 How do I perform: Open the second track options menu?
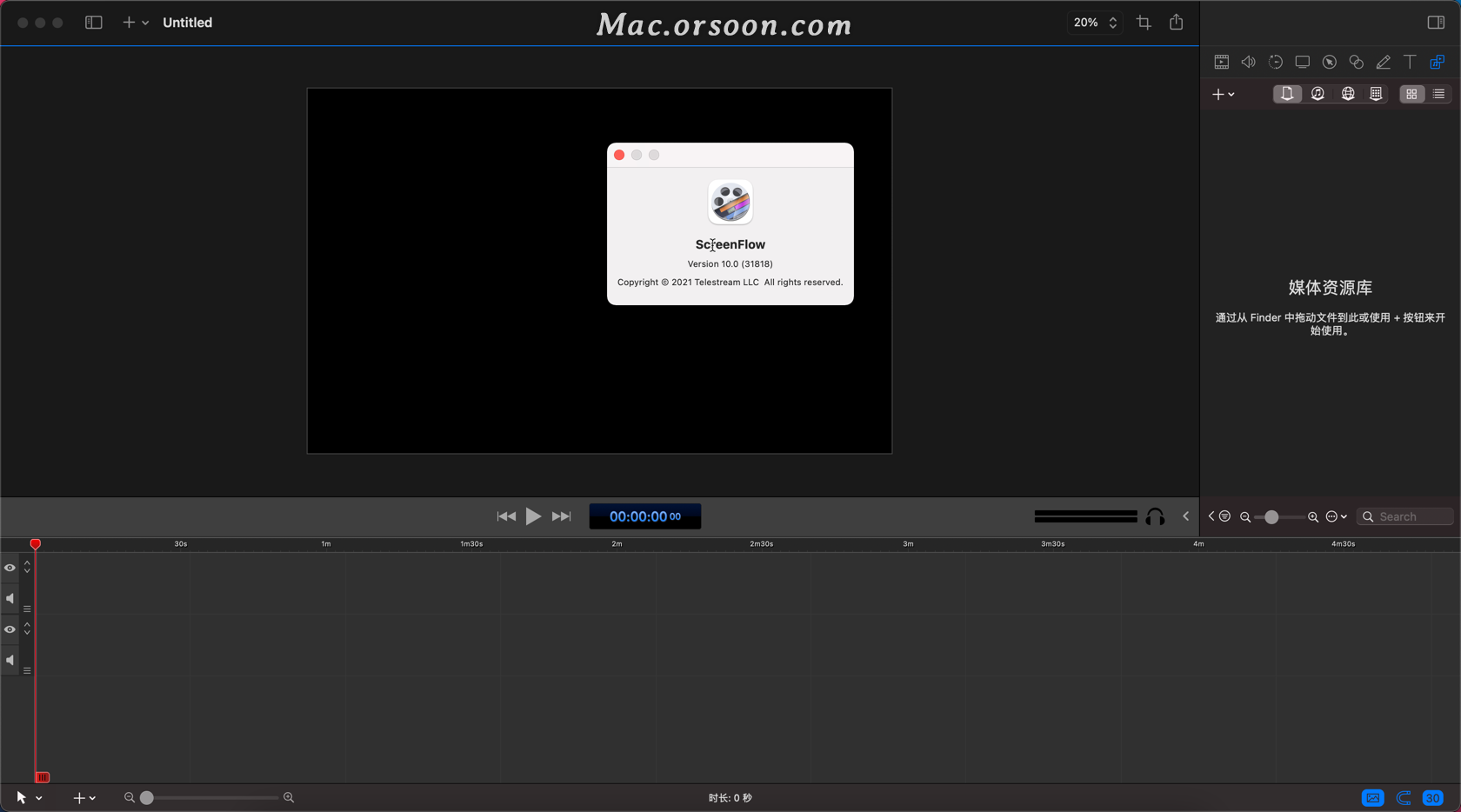27,670
